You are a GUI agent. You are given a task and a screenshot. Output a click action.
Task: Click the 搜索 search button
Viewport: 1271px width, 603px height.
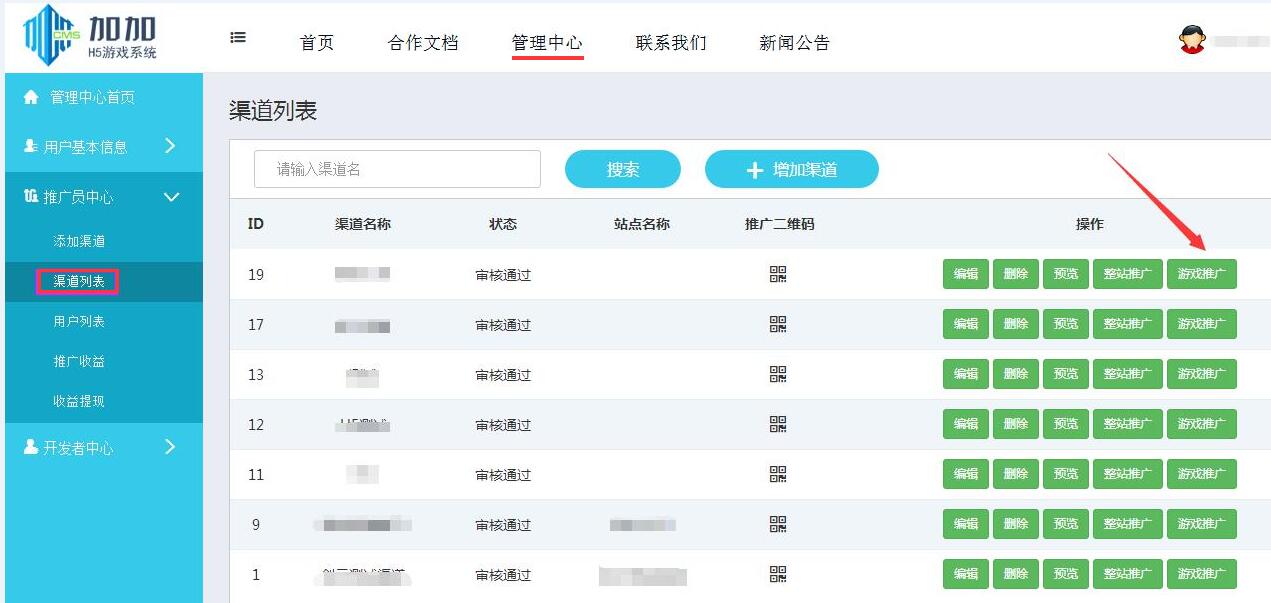(x=623, y=169)
